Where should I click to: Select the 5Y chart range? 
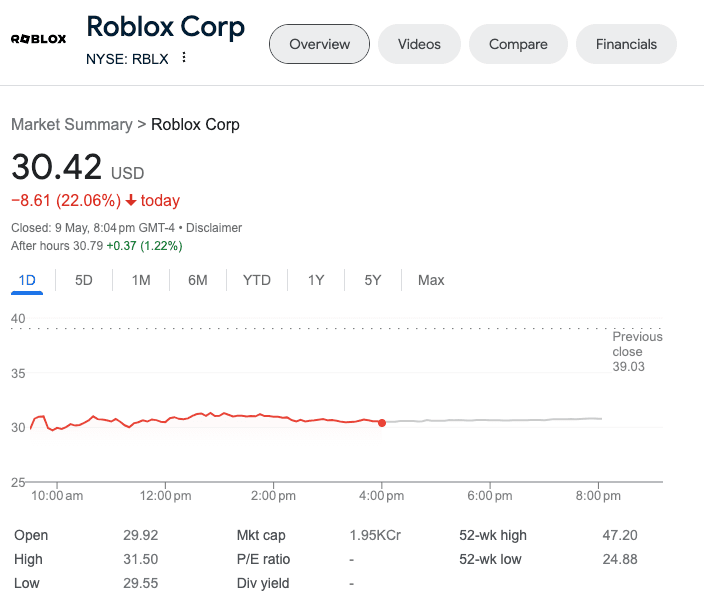pos(373,280)
